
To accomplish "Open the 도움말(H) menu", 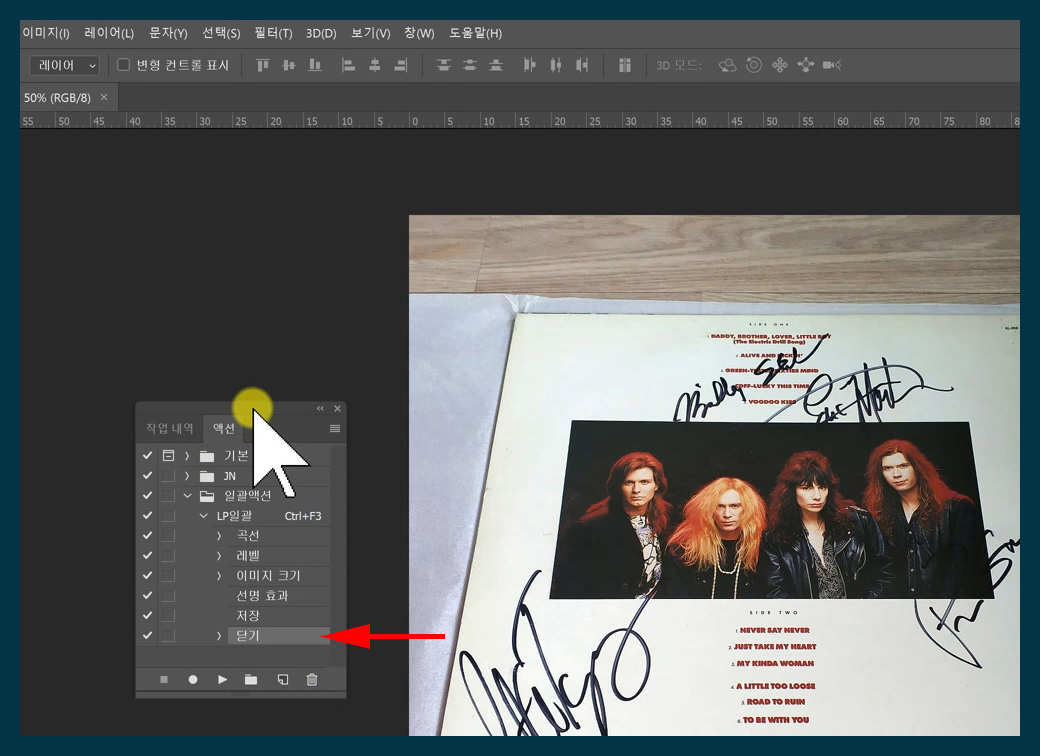I will click(x=475, y=32).
